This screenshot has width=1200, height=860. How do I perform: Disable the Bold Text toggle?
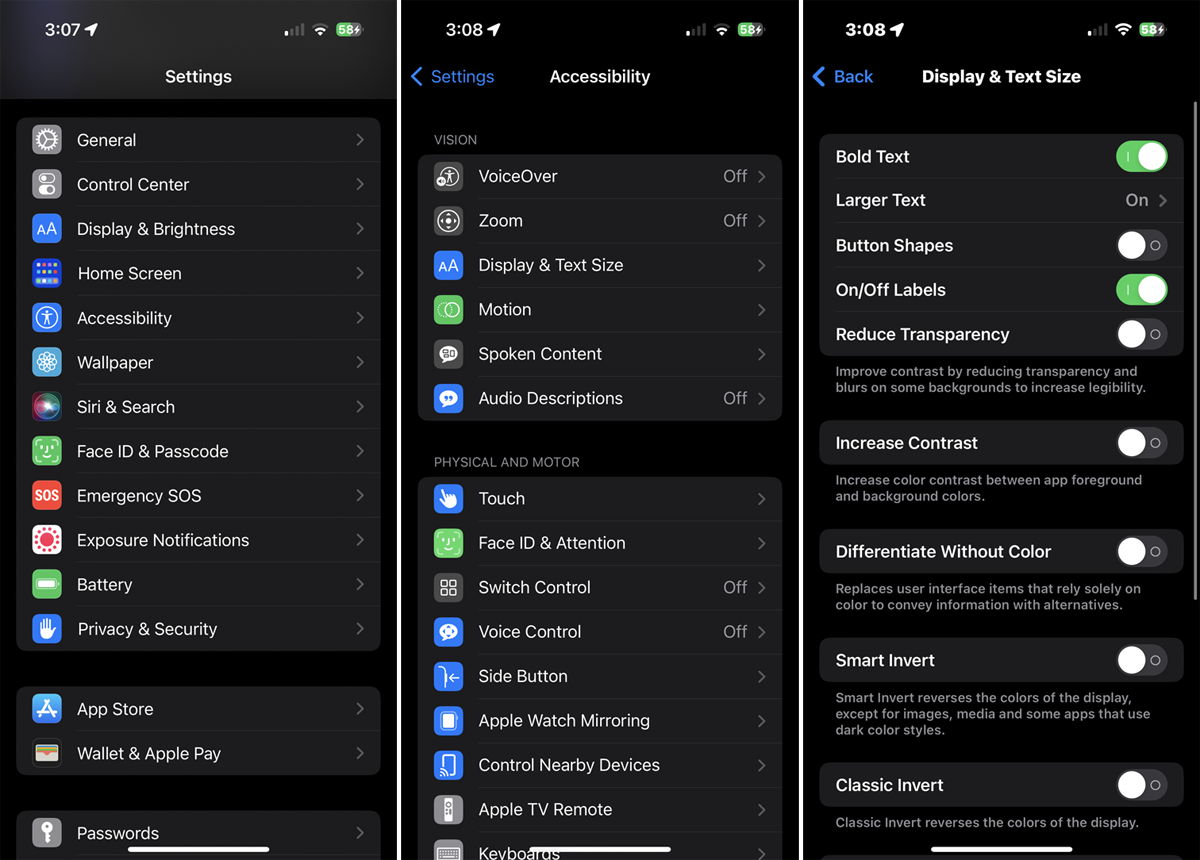[1141, 157]
